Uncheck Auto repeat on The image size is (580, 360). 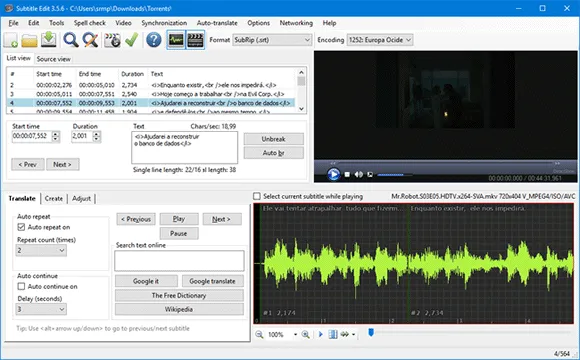pyautogui.click(x=21, y=227)
